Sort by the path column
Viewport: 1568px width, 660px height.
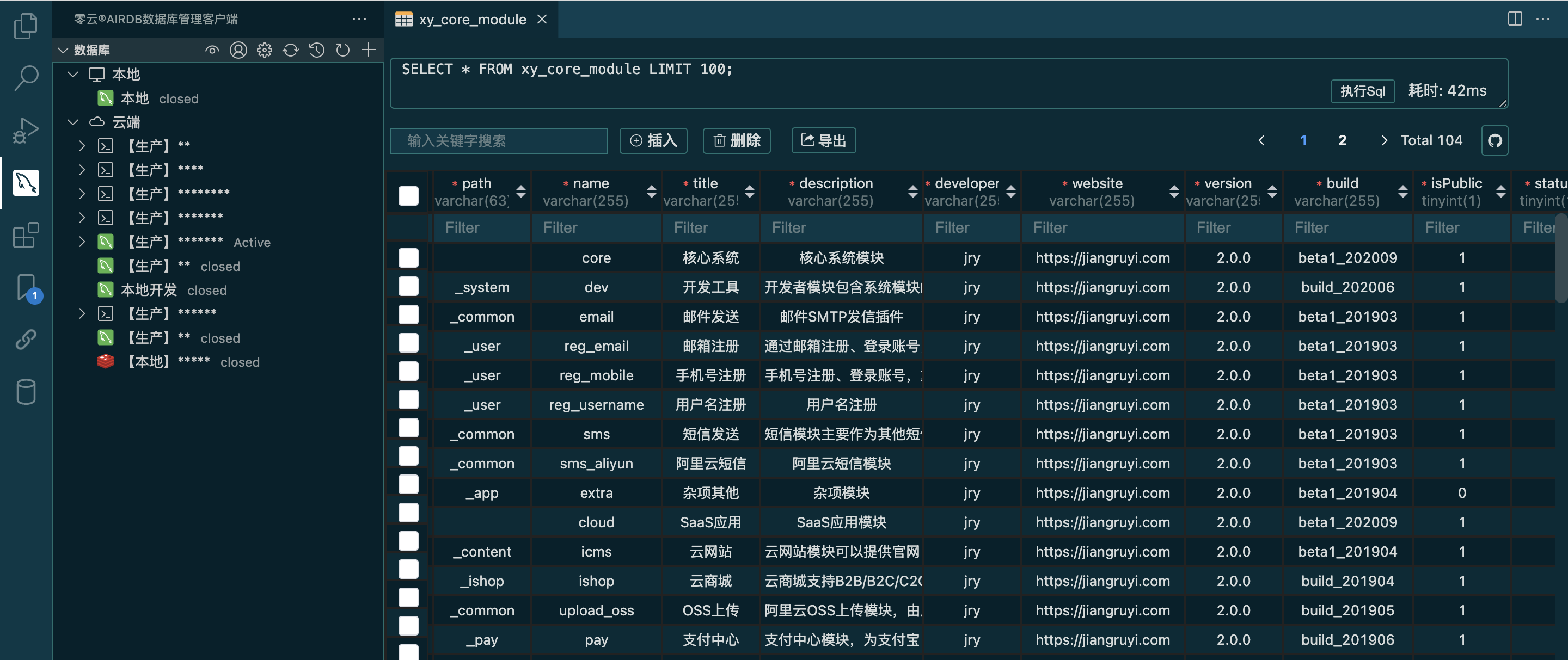pos(520,192)
